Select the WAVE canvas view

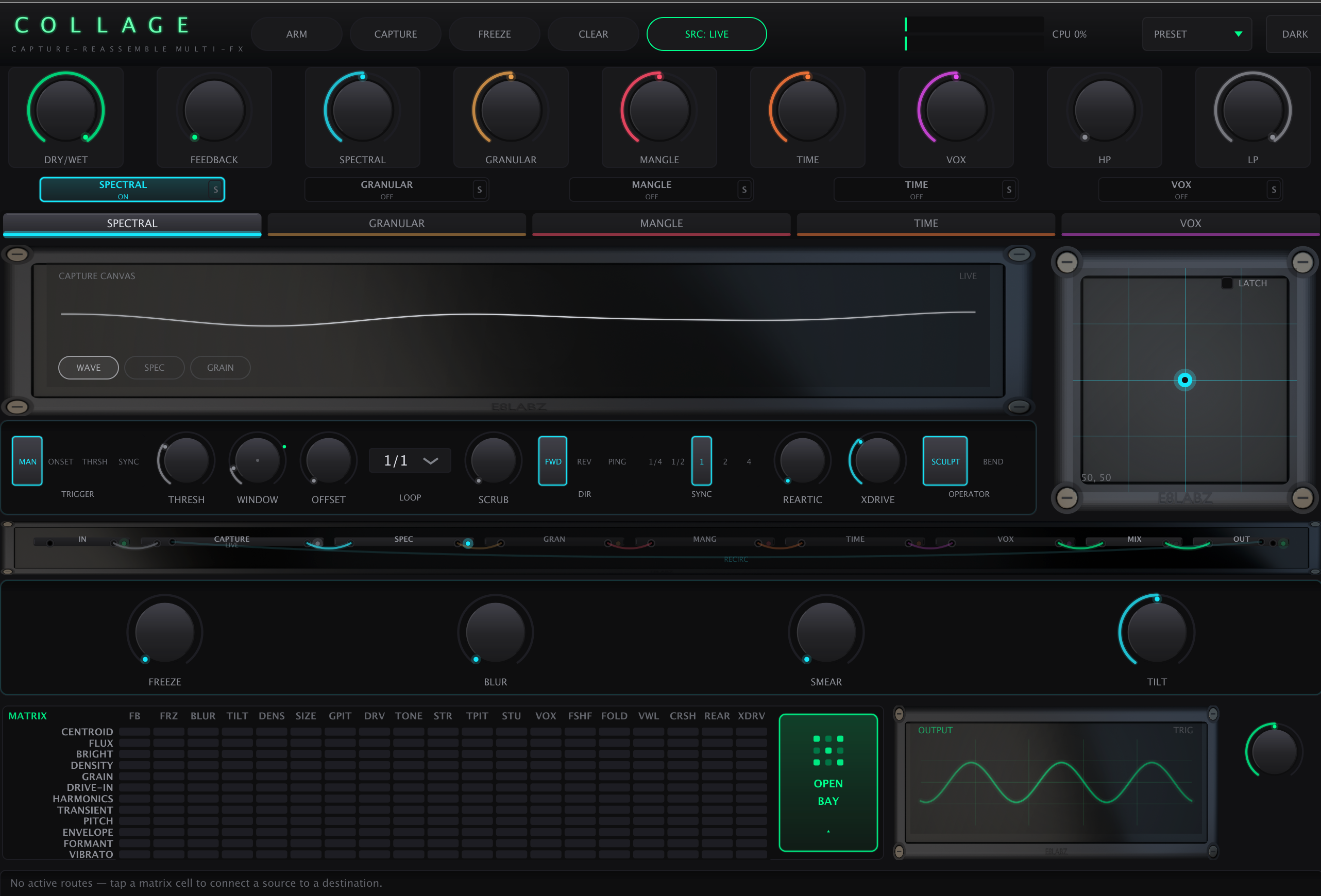[x=88, y=368]
